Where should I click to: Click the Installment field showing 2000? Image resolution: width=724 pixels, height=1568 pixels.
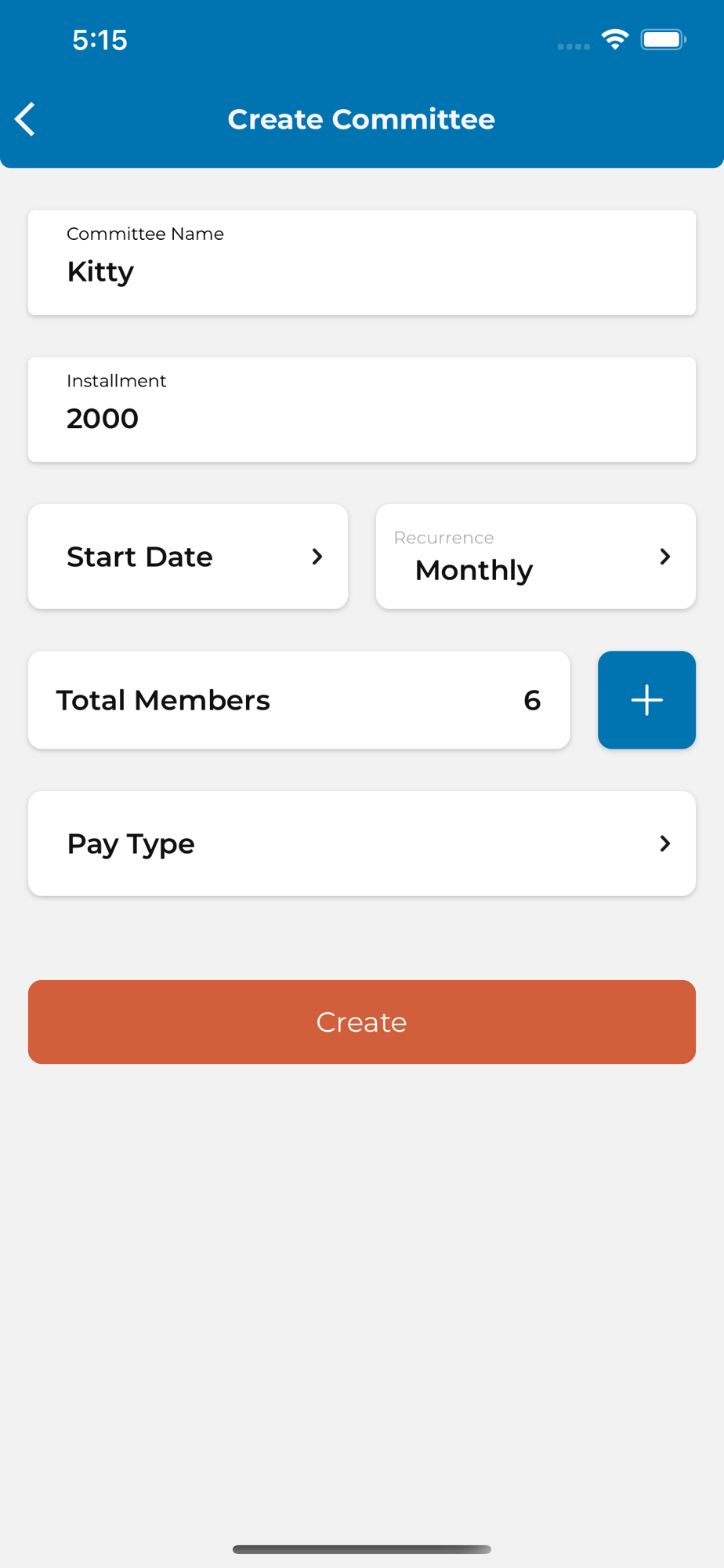[x=361, y=409]
